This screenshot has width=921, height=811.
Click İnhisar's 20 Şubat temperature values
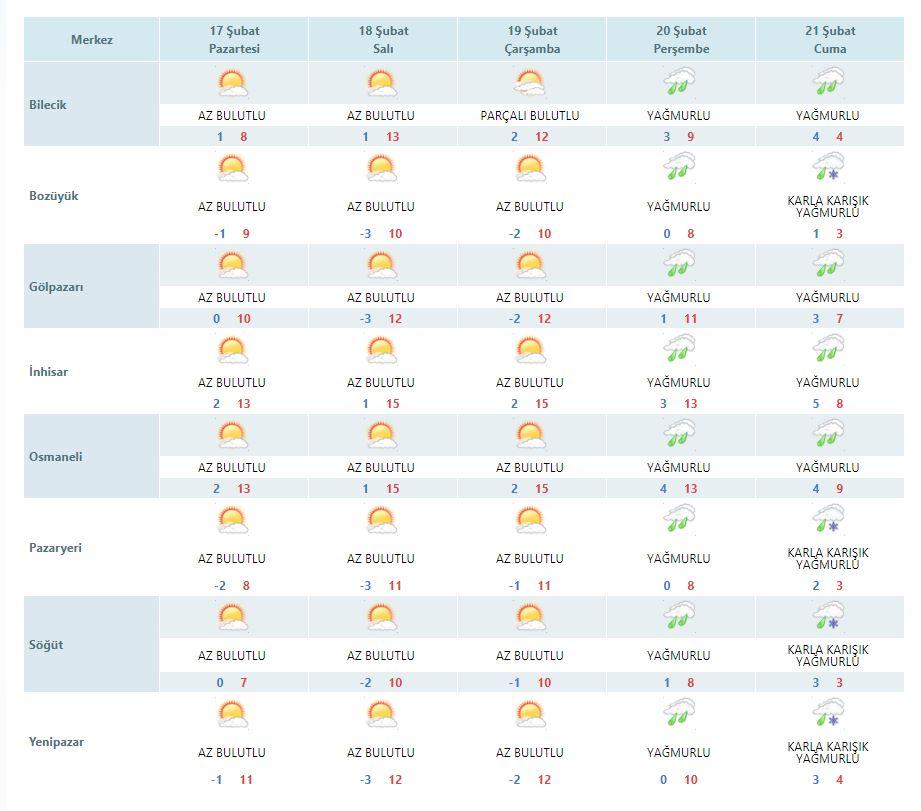679,403
